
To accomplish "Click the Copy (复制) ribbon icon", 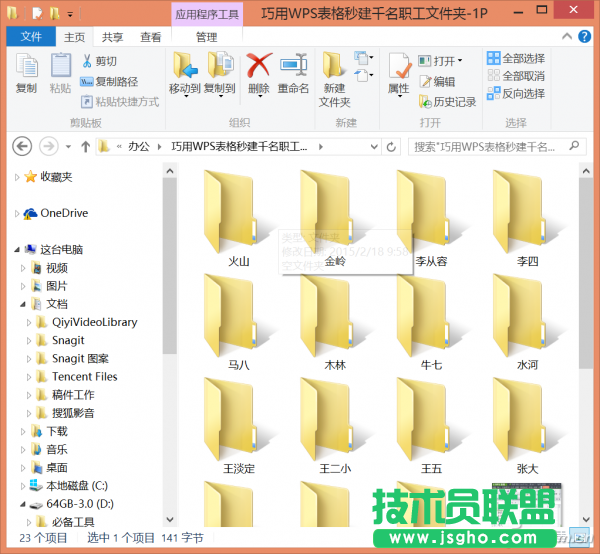I will click(x=26, y=65).
